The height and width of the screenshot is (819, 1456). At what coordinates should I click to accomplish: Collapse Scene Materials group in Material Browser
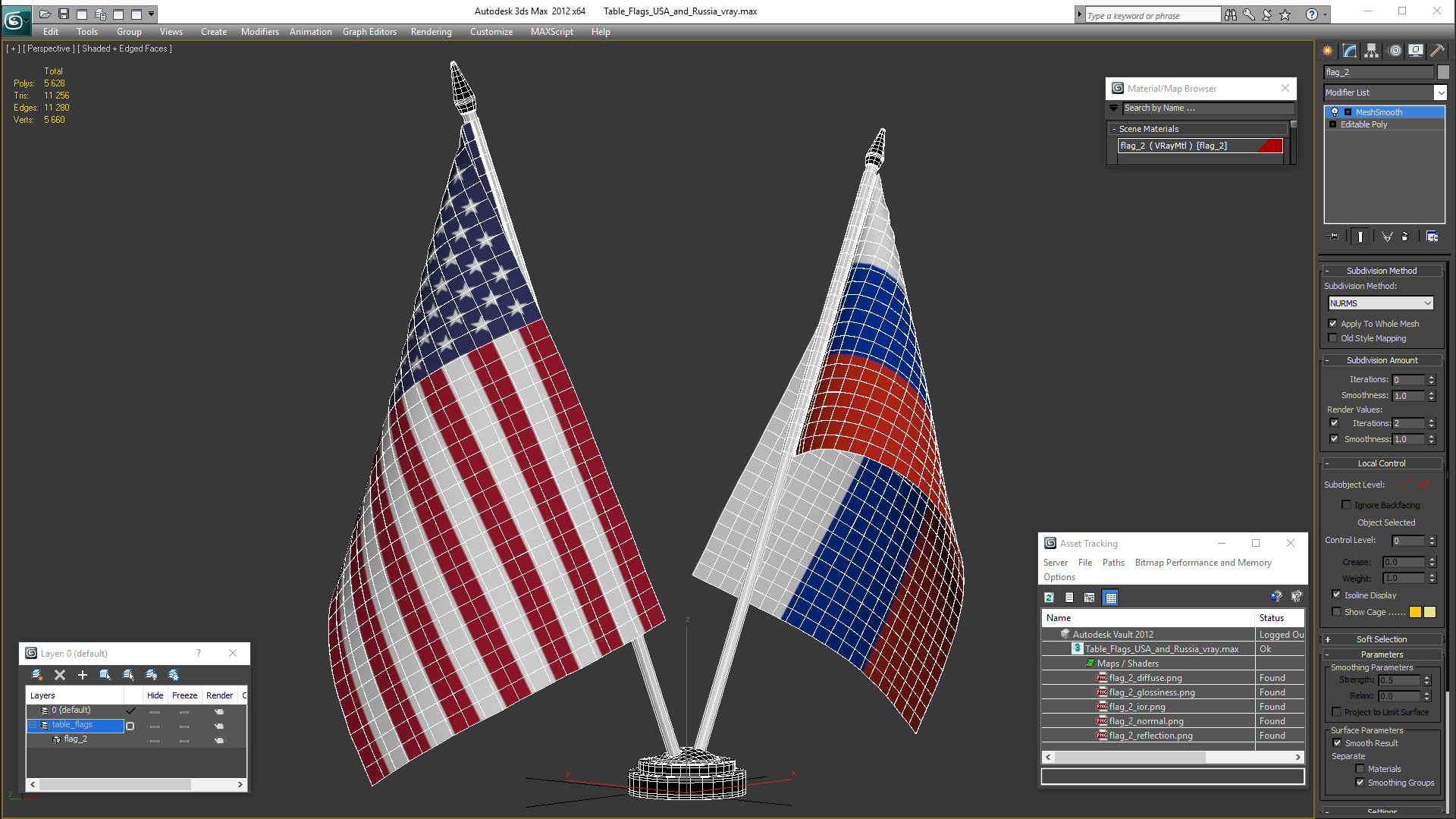pyautogui.click(x=1114, y=129)
